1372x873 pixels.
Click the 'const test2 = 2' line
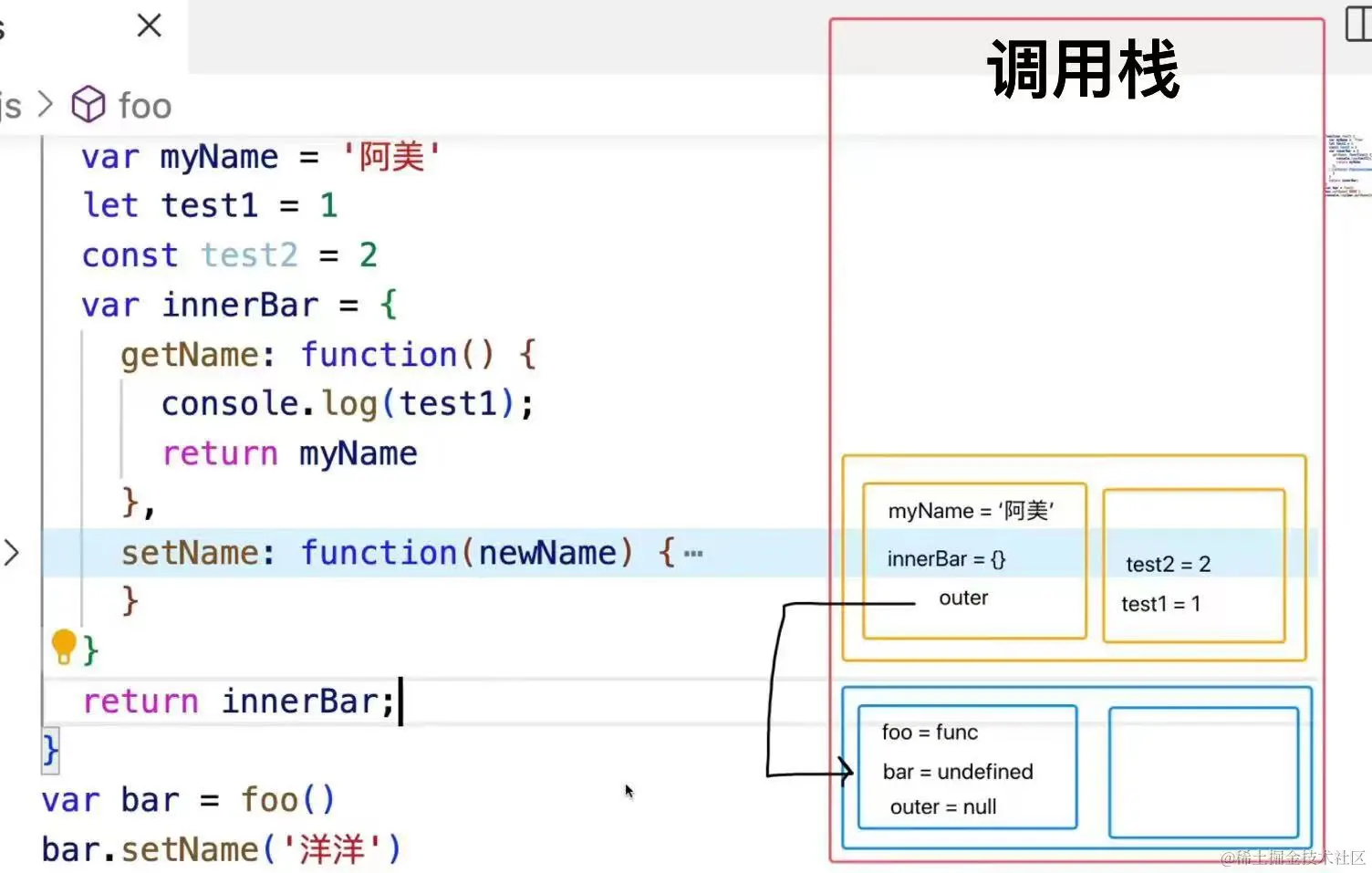(230, 255)
